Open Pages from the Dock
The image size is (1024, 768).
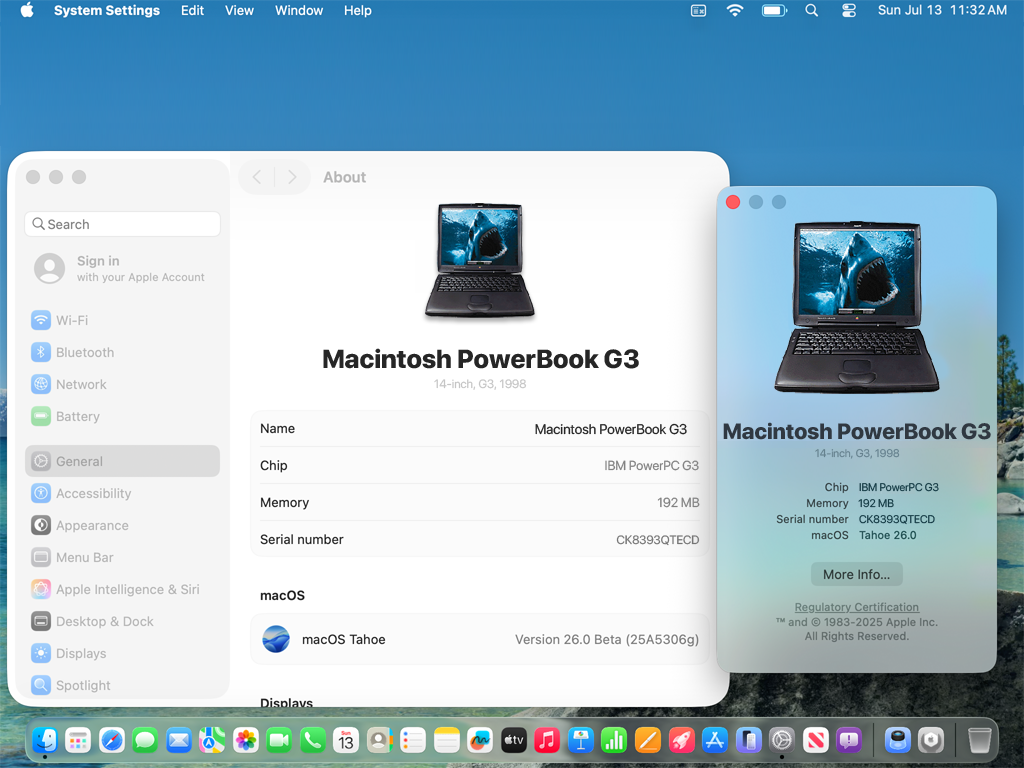point(648,740)
